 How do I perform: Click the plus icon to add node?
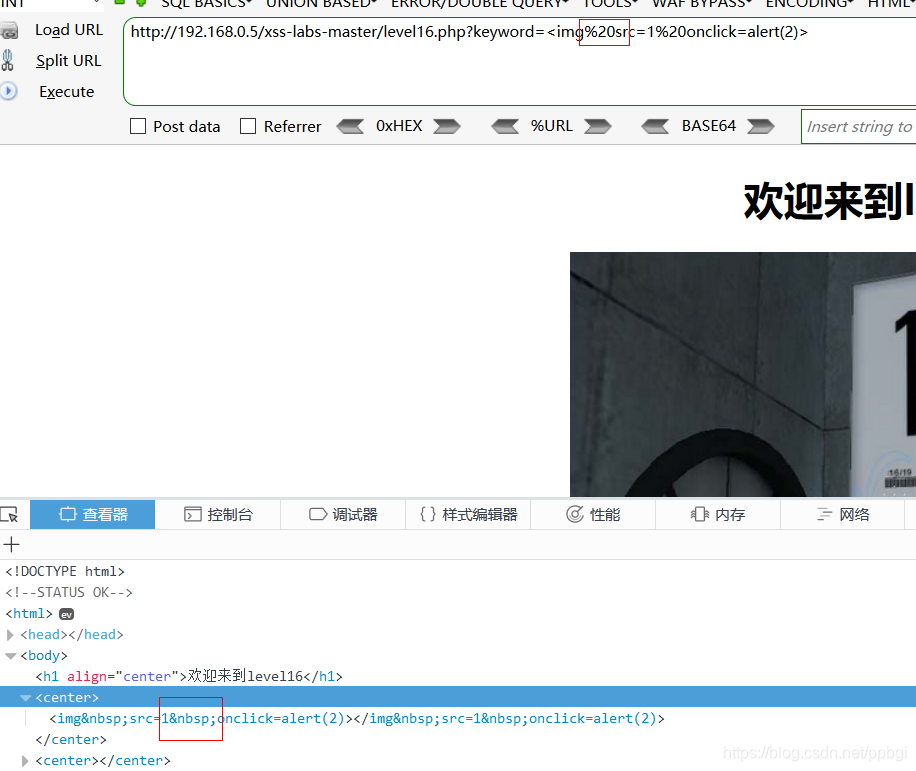coord(11,545)
